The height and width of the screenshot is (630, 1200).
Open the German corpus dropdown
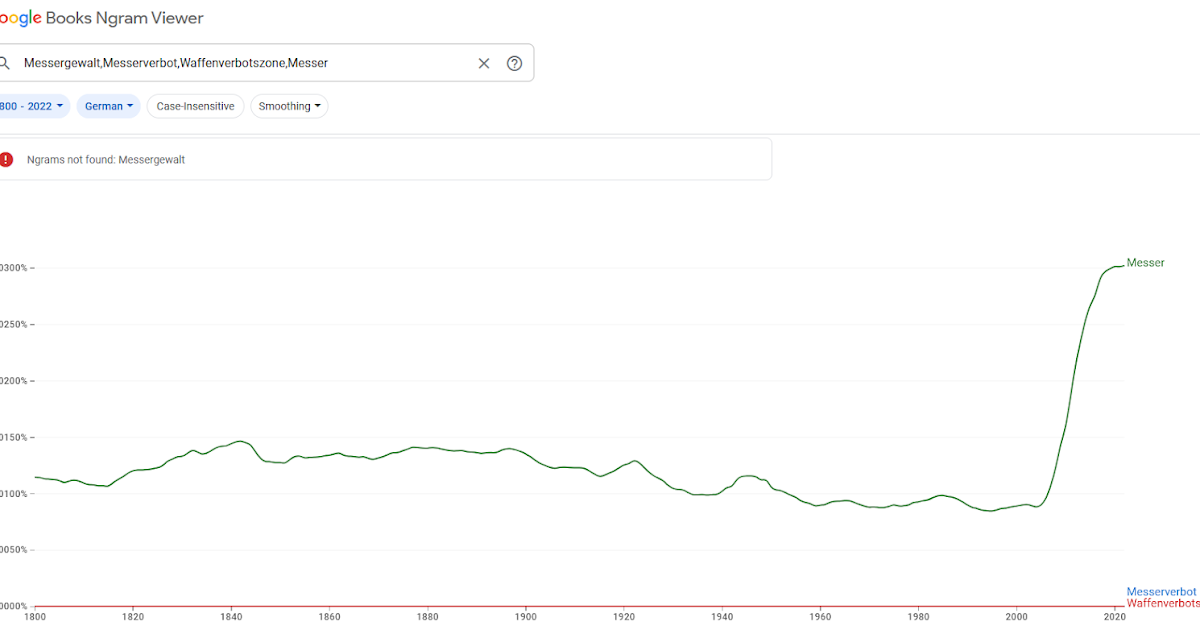(x=108, y=106)
